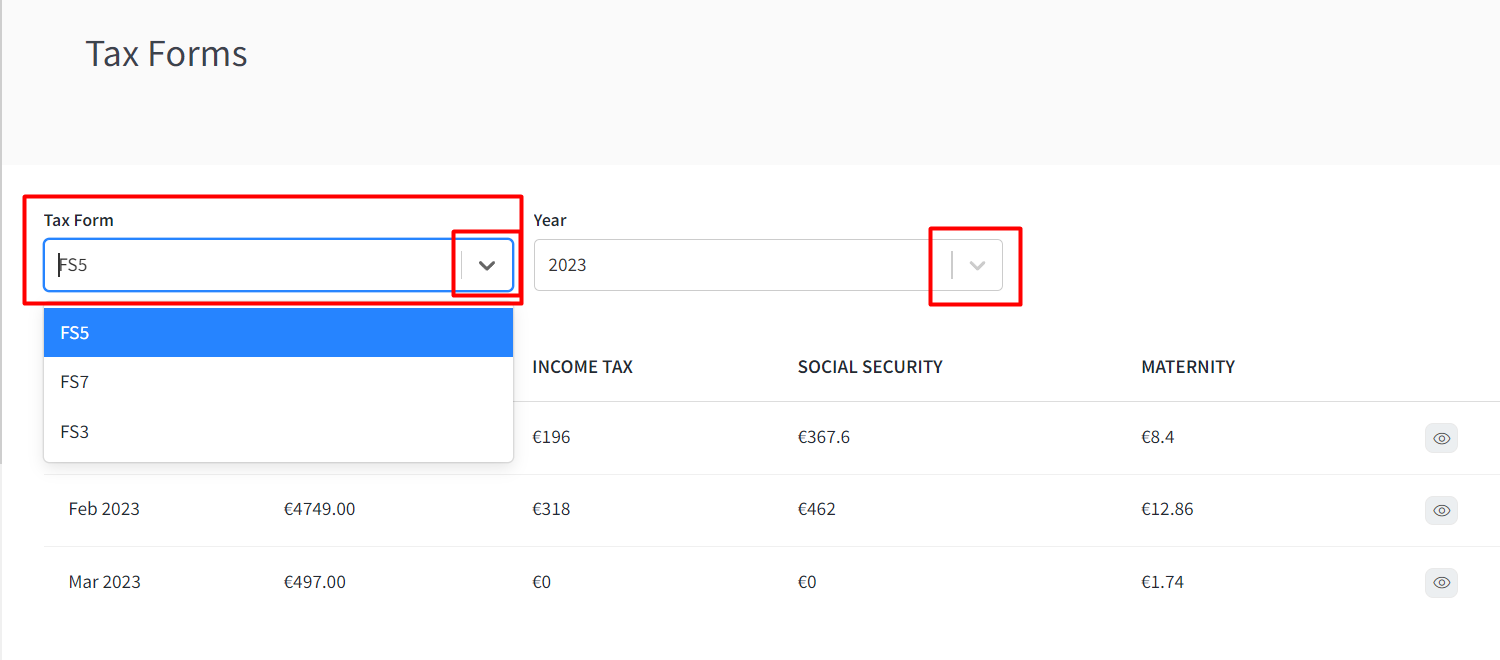The image size is (1500, 660).
Task: Click the €4749.00 amount cell
Action: click(x=319, y=509)
